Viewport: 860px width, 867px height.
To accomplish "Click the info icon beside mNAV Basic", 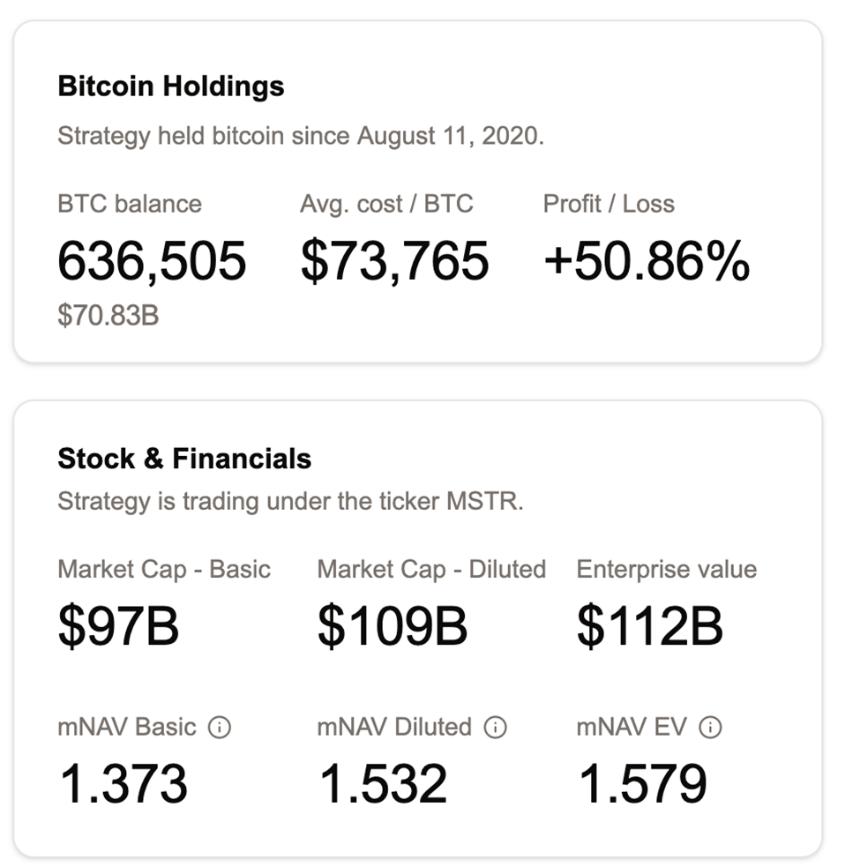I will point(219,728).
